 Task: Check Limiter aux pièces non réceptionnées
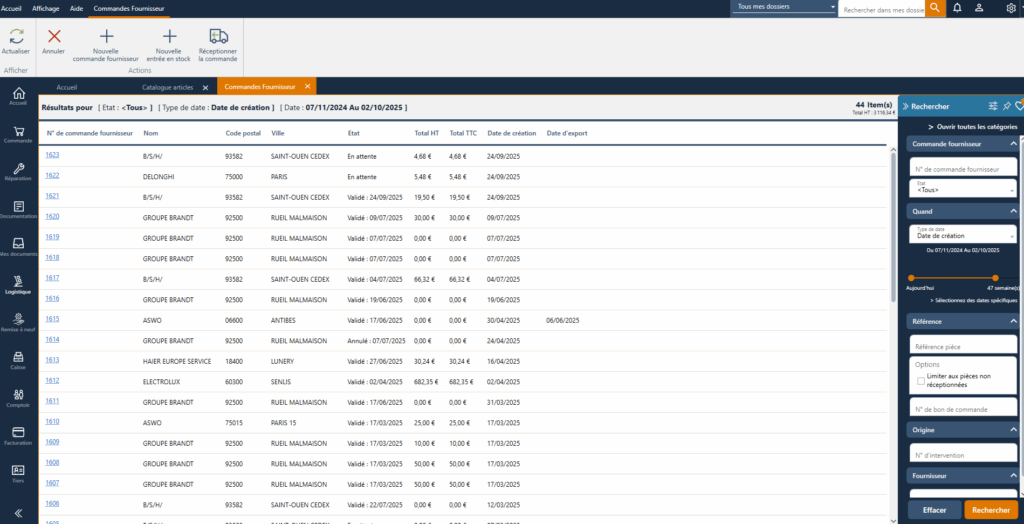pos(921,380)
